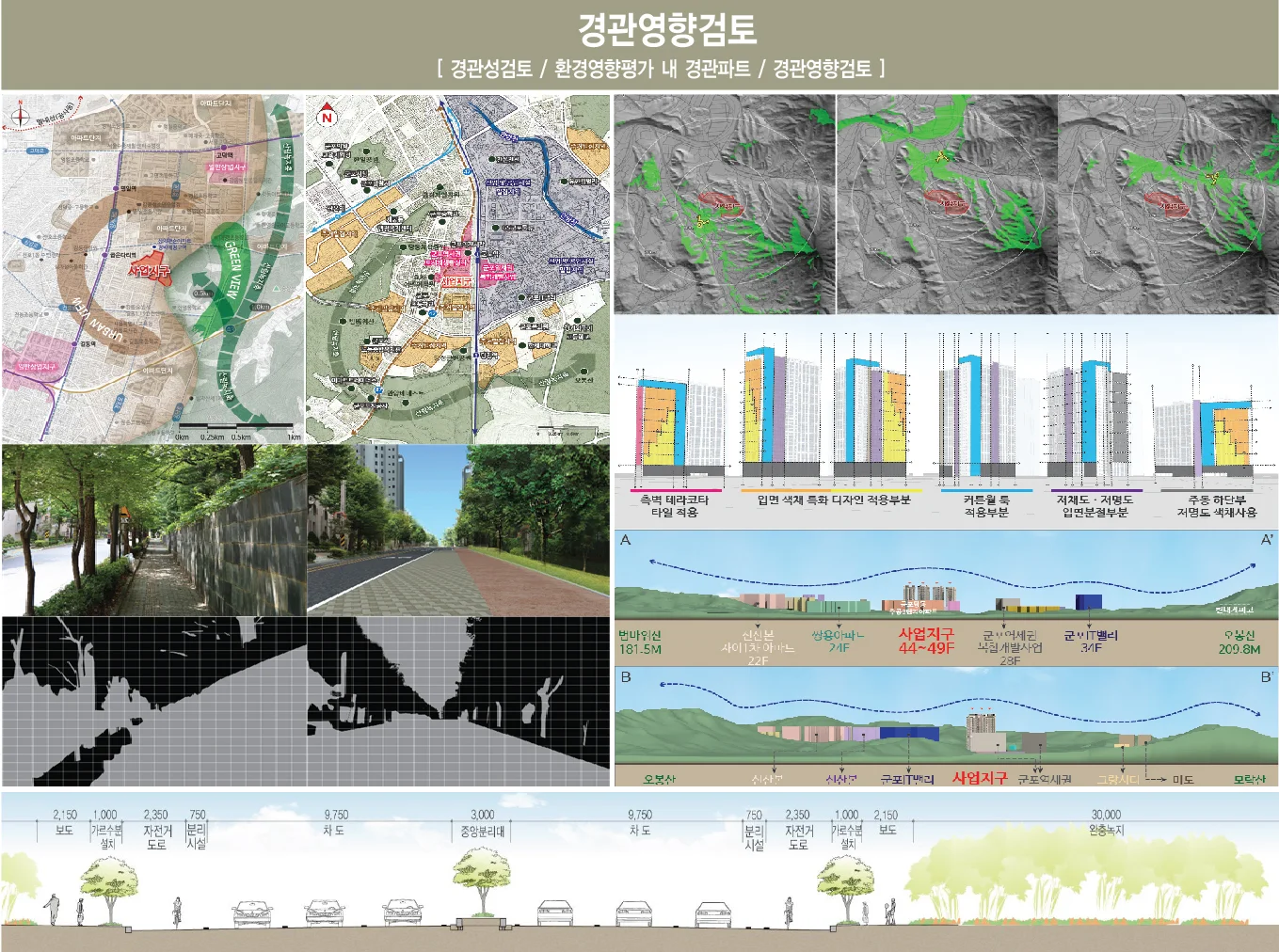Click the red 사업지구 label in section B

click(979, 778)
